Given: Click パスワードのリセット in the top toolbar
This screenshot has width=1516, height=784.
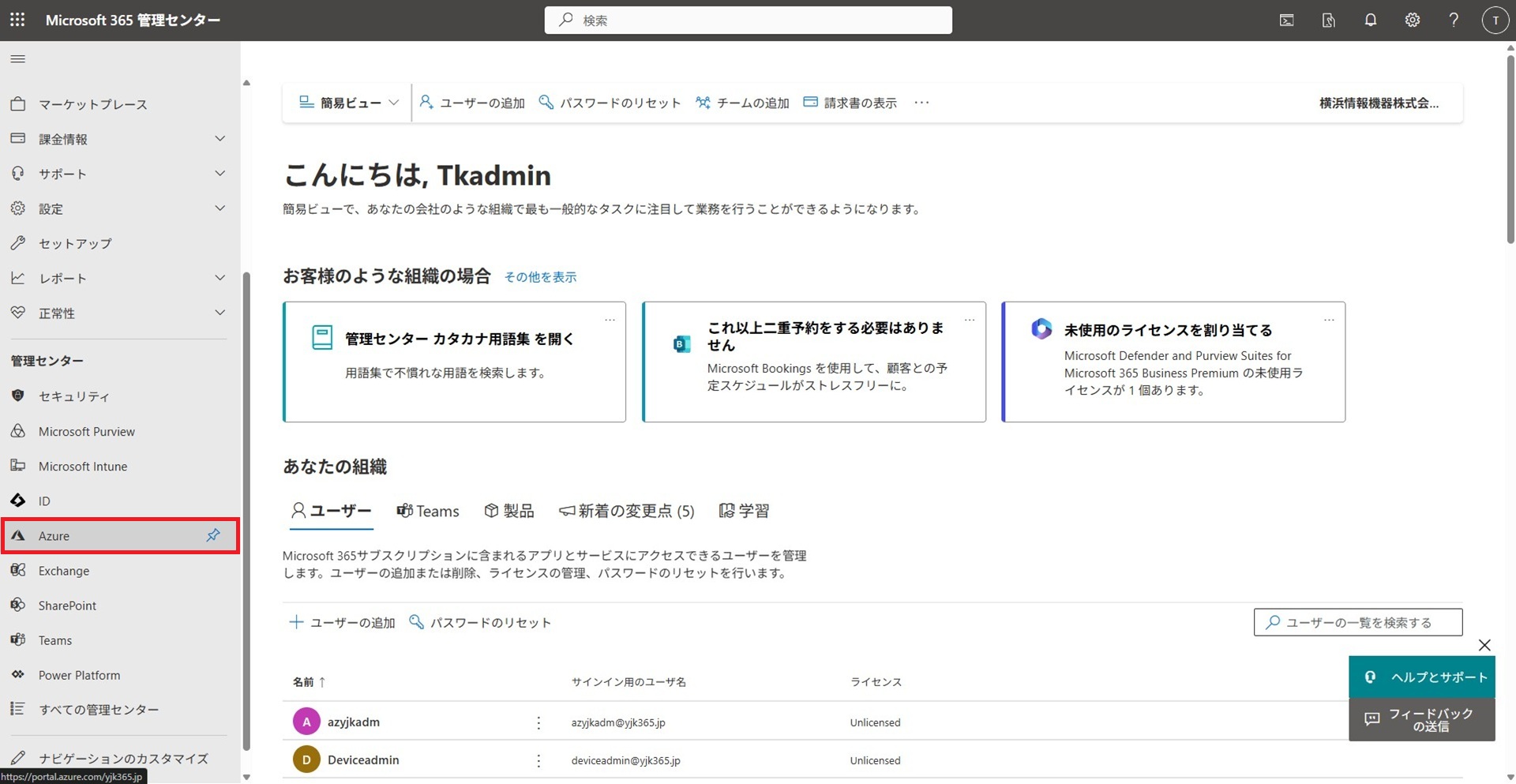Looking at the screenshot, I should tap(610, 103).
